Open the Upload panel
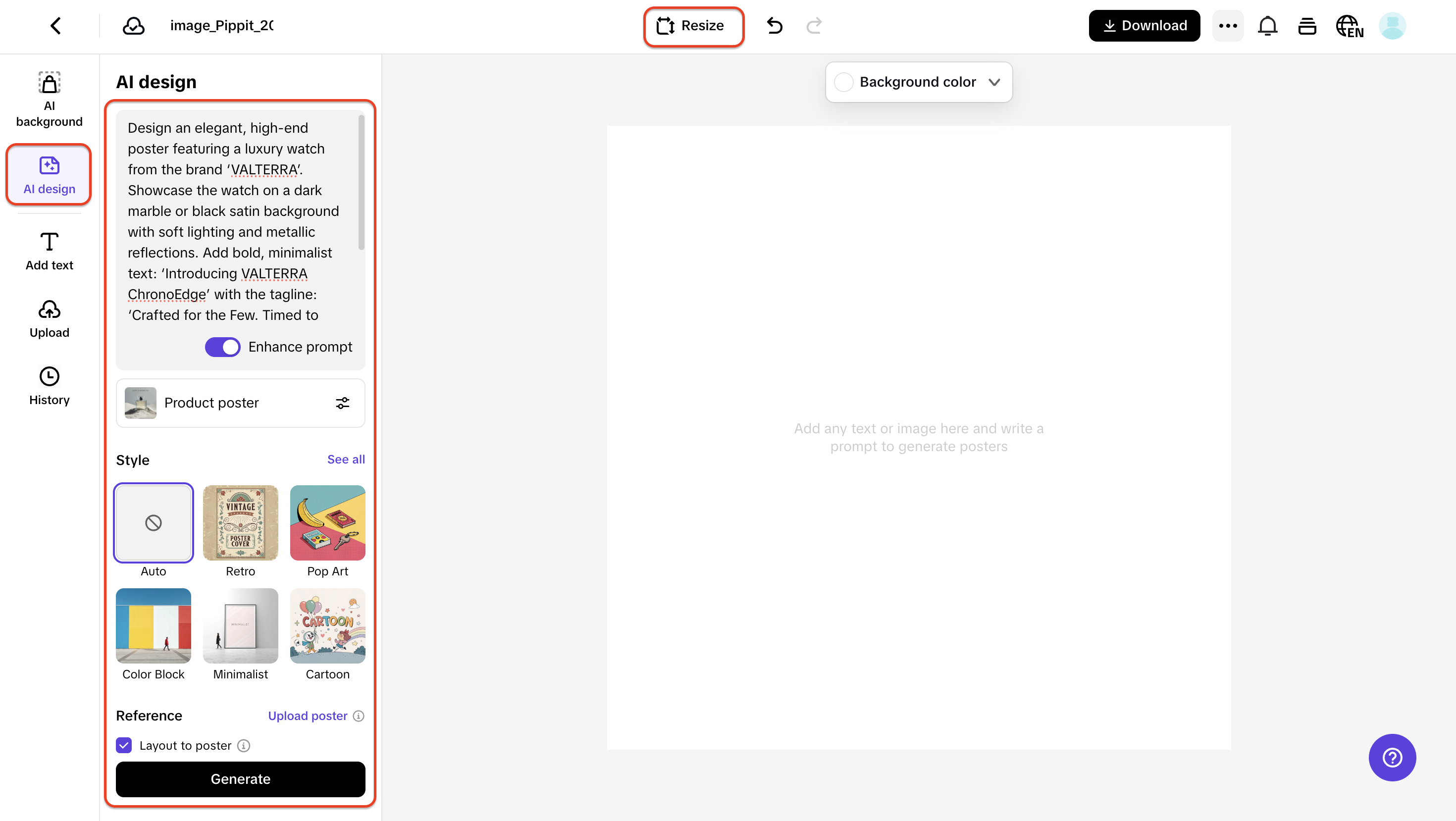This screenshot has height=821, width=1456. coord(49,318)
